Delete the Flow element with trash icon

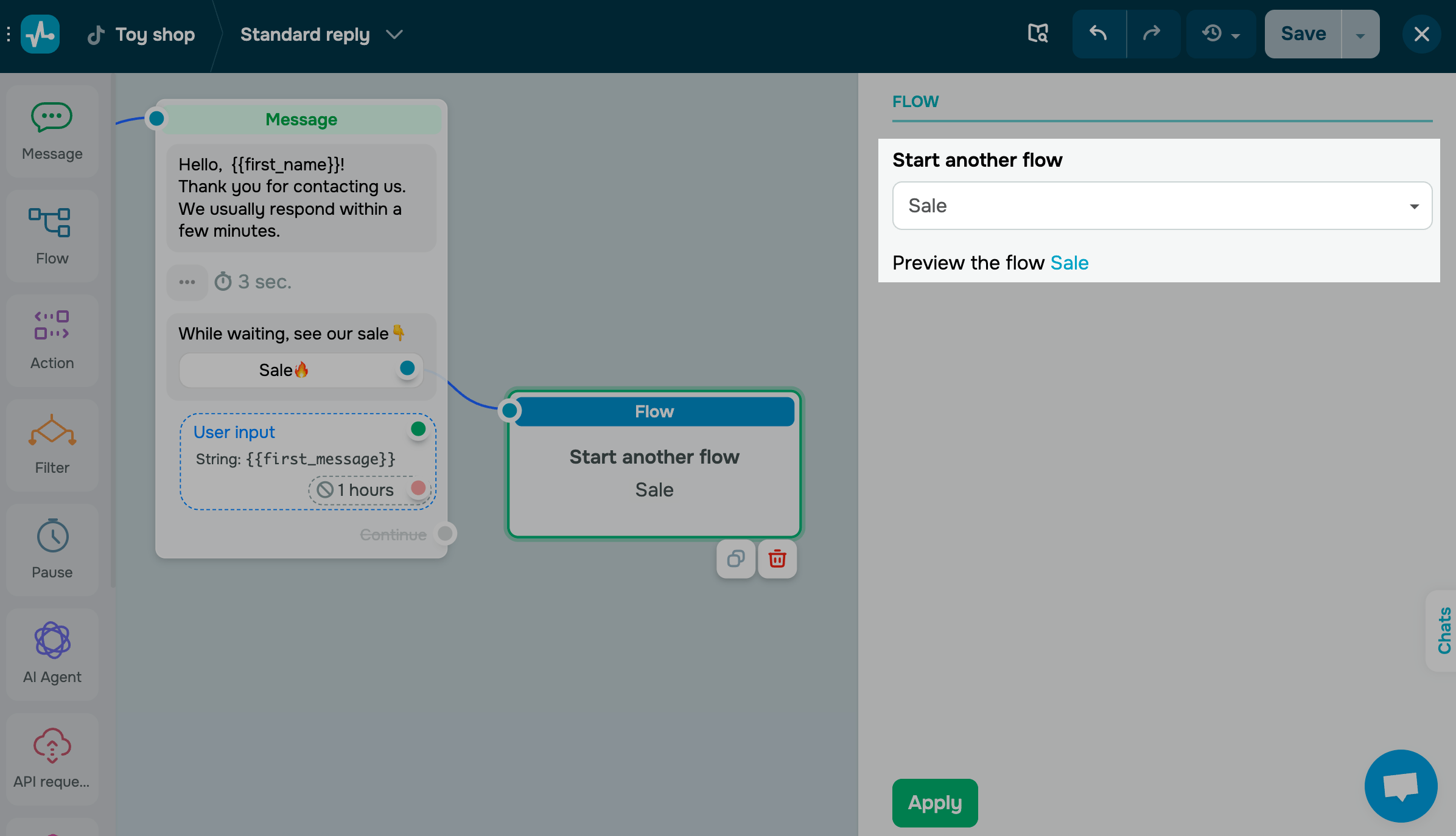pos(777,559)
